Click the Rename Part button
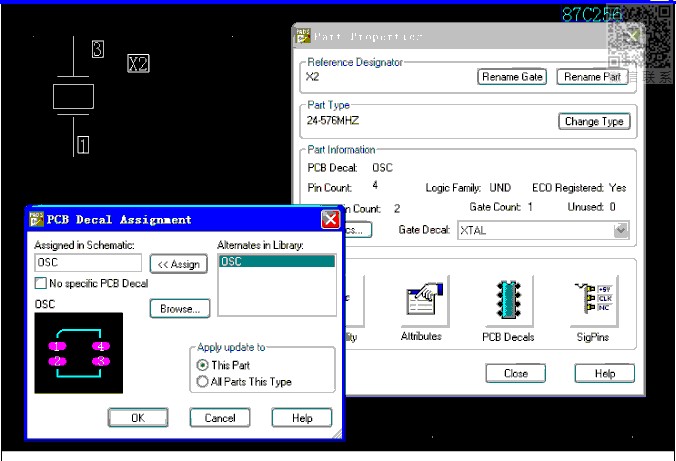This screenshot has height=461, width=676. (592, 77)
